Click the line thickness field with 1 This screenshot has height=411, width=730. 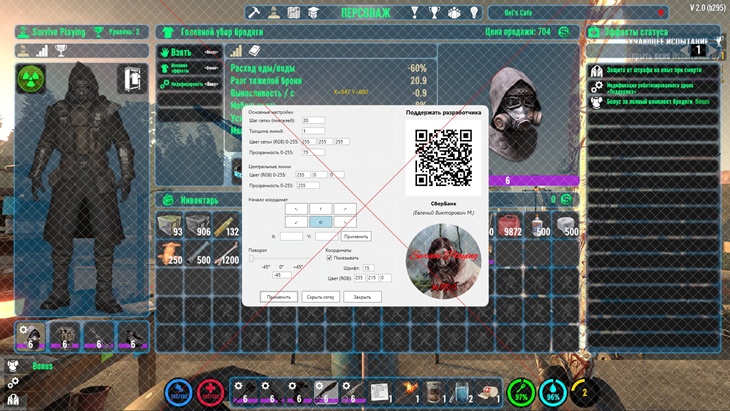pyautogui.click(x=313, y=131)
